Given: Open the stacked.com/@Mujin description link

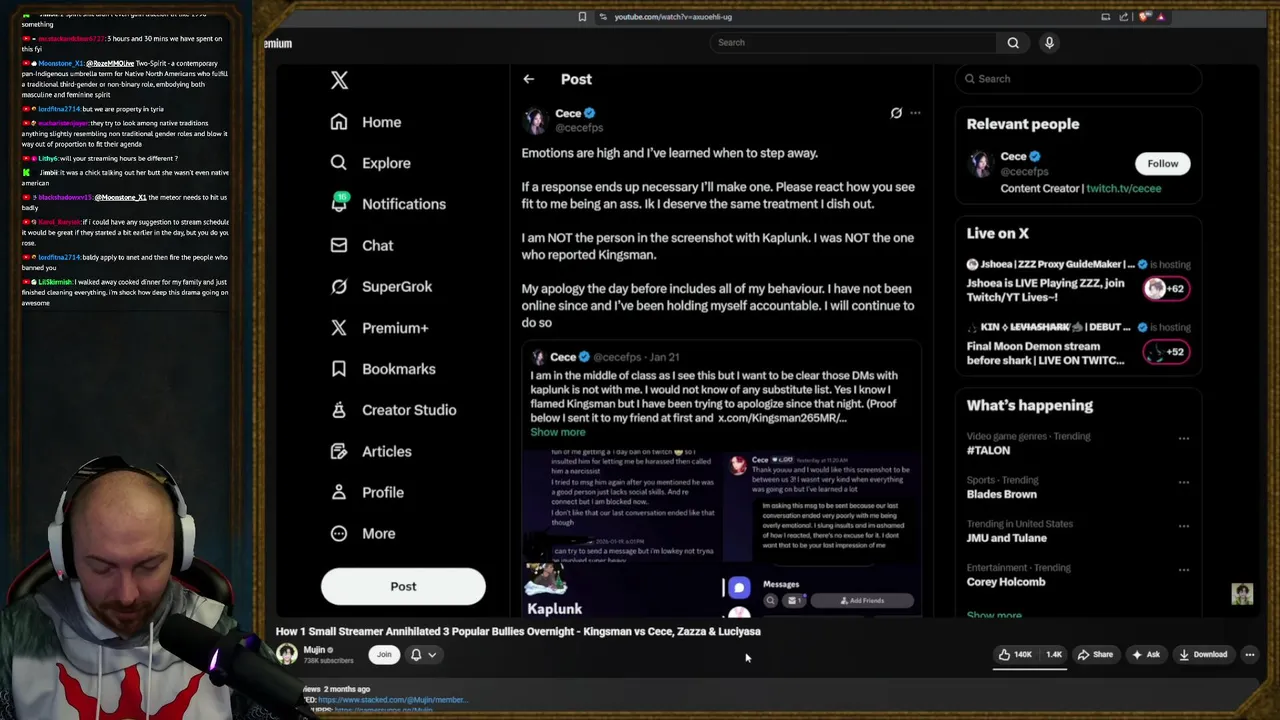Looking at the screenshot, I should point(392,700).
